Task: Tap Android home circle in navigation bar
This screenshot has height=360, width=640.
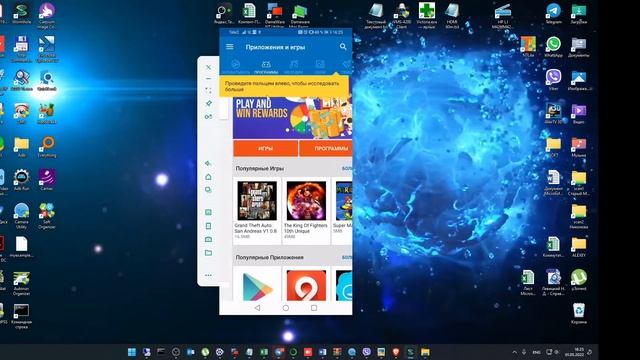Action: click(x=286, y=308)
